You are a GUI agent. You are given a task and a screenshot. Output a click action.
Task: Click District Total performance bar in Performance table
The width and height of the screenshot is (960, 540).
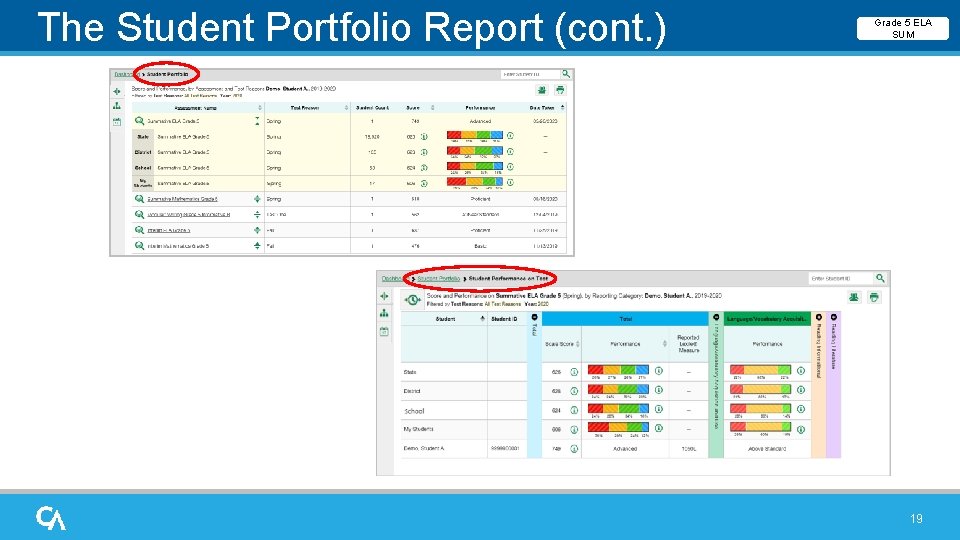pyautogui.click(x=618, y=389)
